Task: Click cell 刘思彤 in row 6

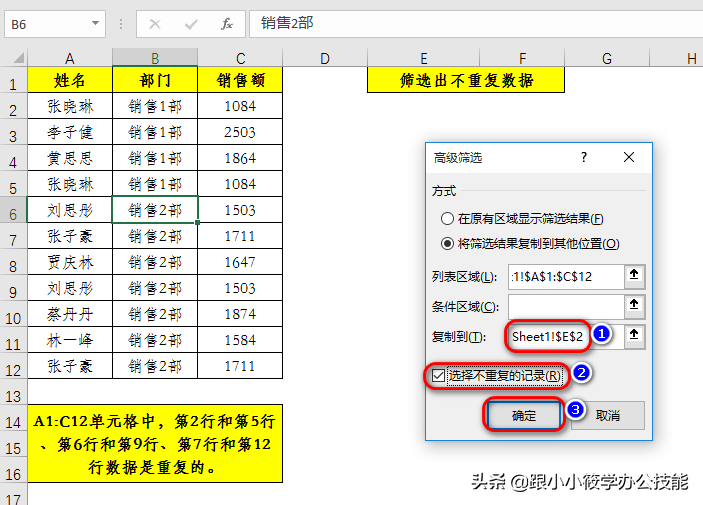Action: pos(69,210)
